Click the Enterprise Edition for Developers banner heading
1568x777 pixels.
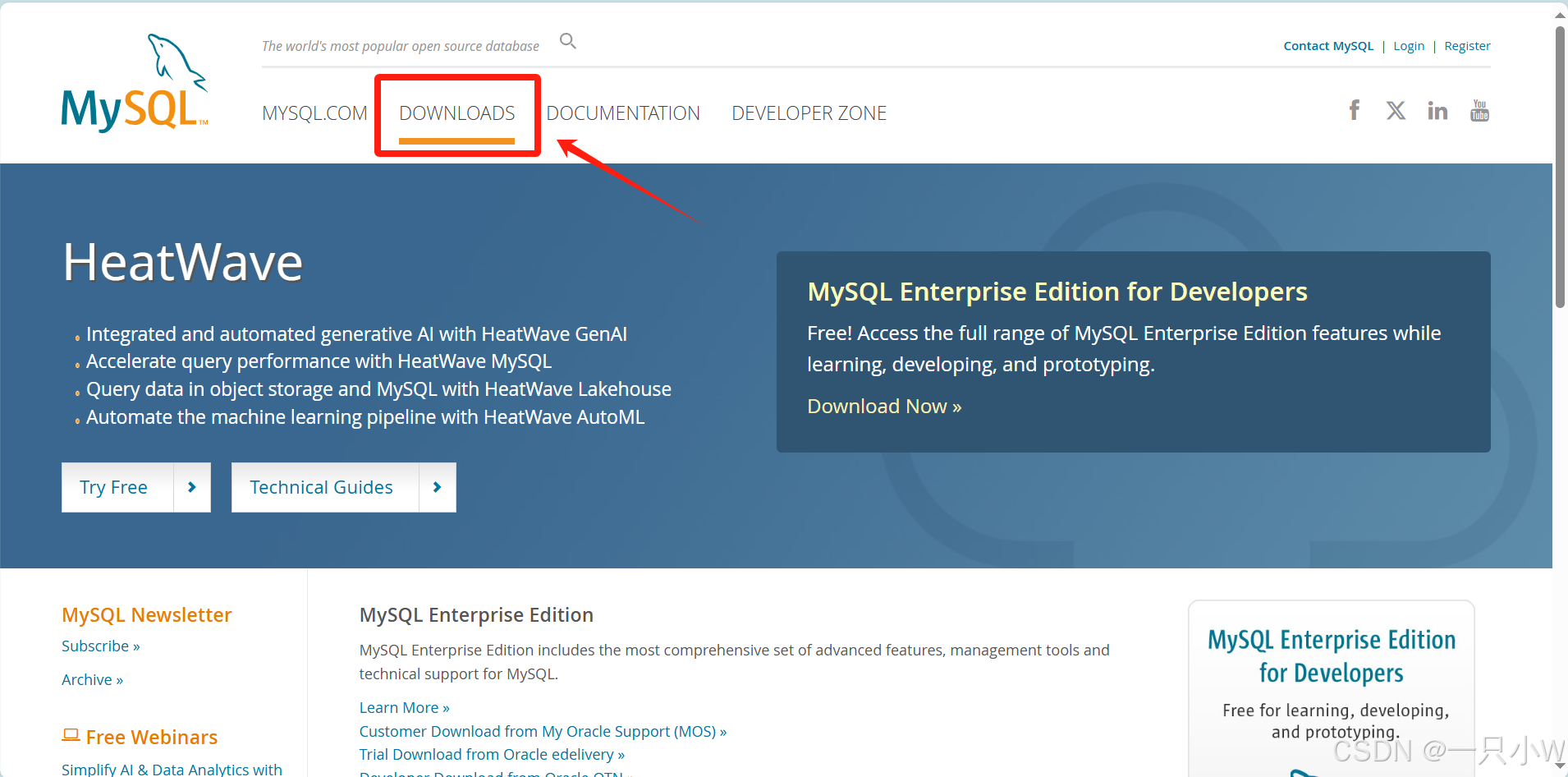pyautogui.click(x=1057, y=292)
